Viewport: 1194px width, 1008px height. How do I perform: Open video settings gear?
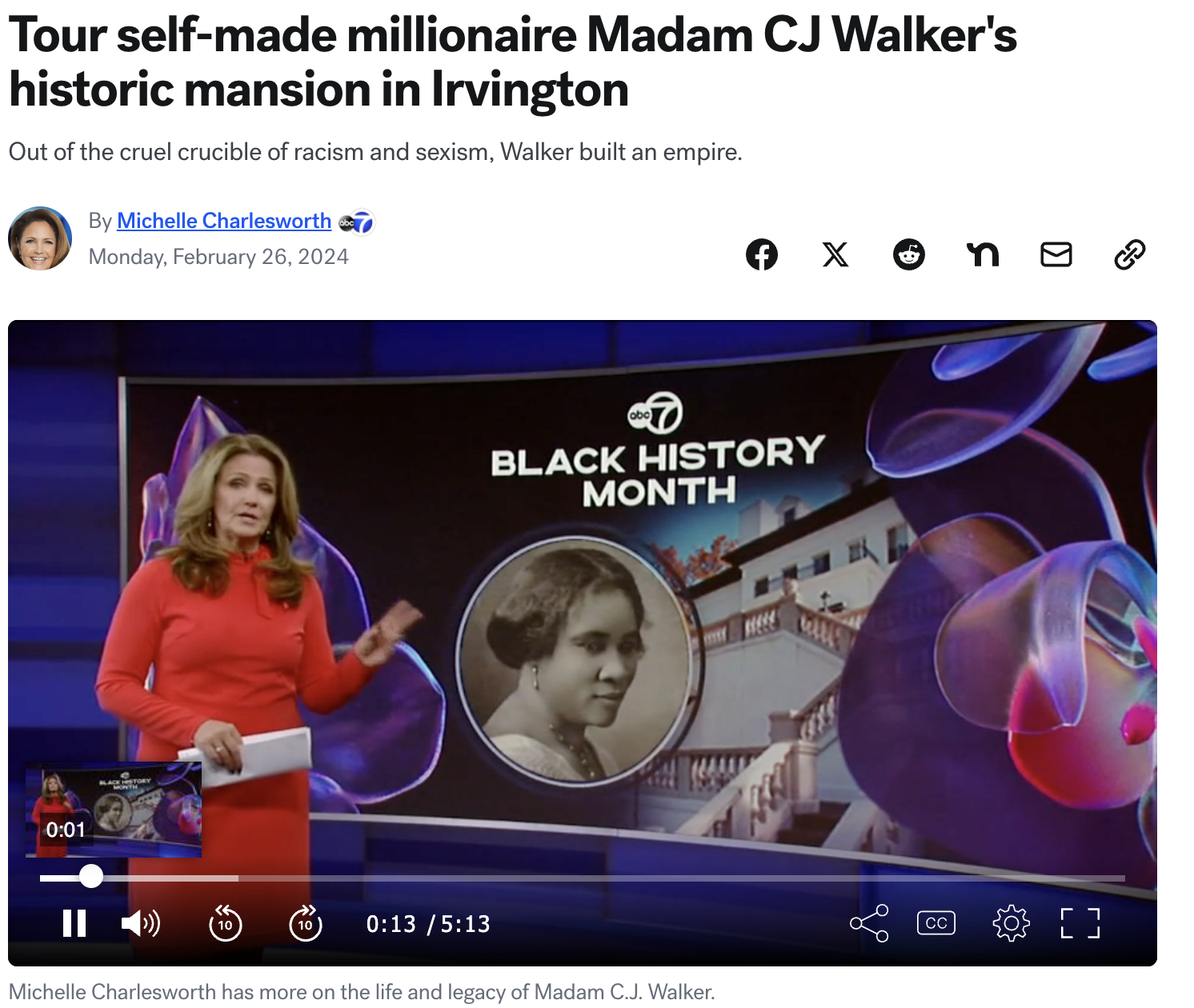tap(1012, 923)
